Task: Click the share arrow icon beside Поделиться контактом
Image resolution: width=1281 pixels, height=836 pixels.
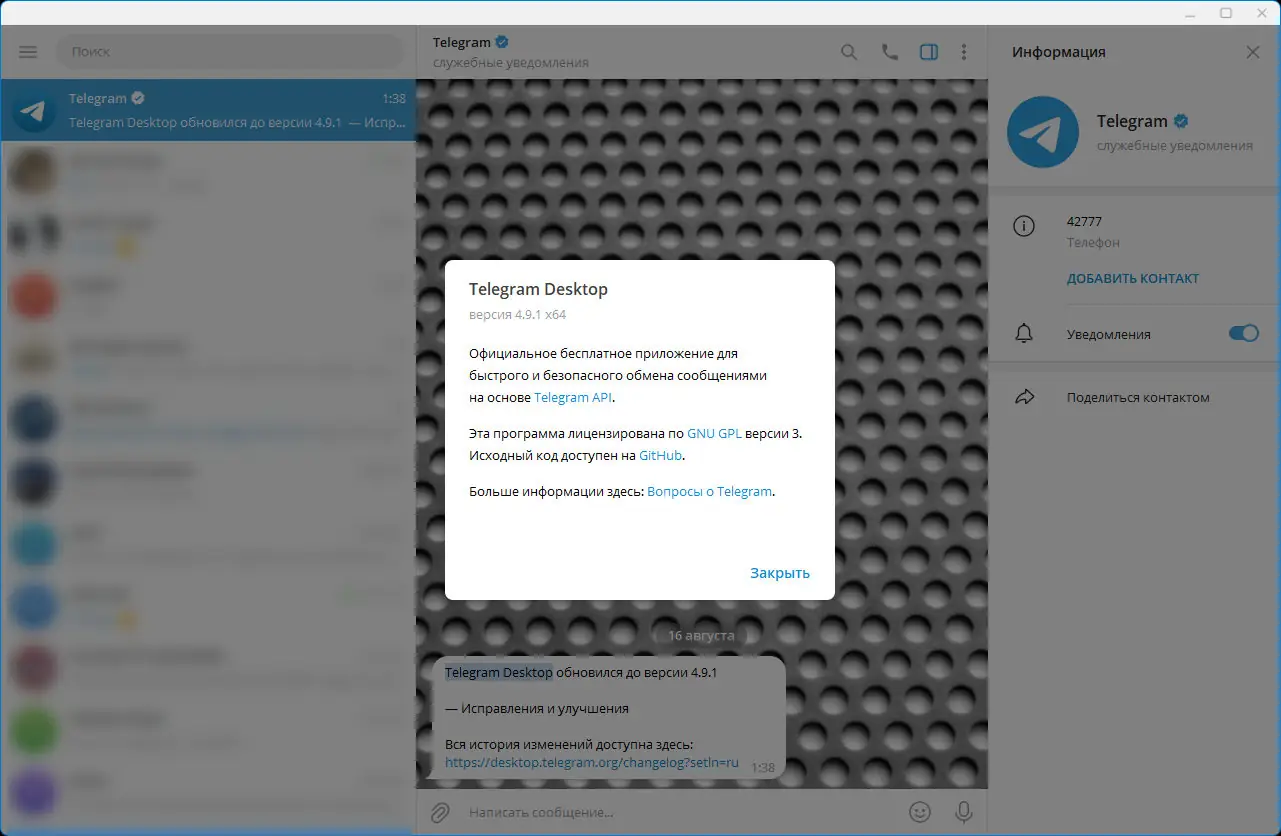Action: click(x=1024, y=397)
